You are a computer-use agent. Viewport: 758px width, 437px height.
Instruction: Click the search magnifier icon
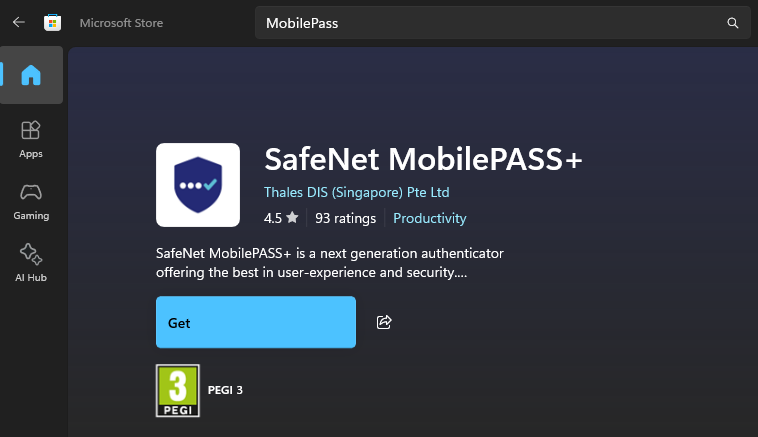coord(732,22)
